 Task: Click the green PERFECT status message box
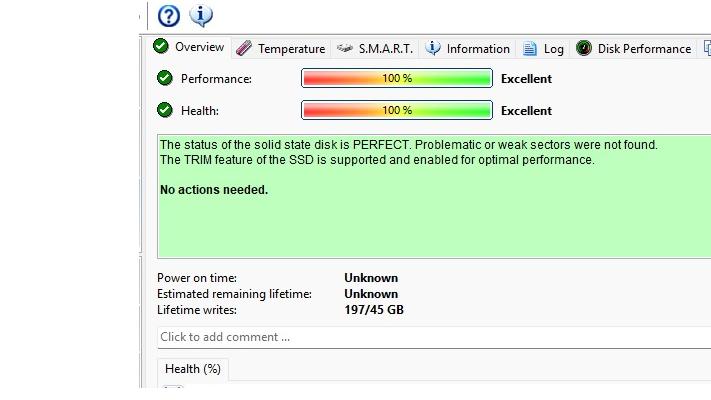(x=434, y=196)
